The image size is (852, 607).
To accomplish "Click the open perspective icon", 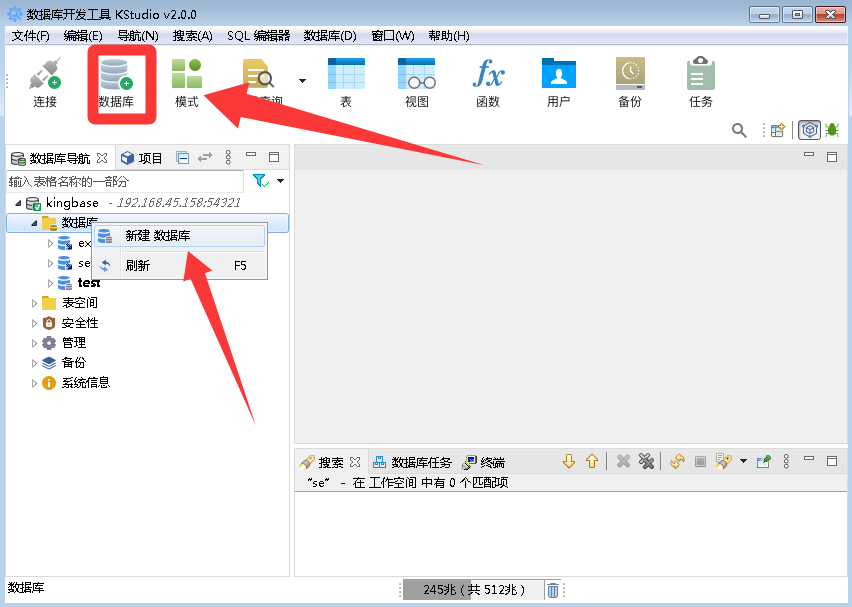I will [x=778, y=130].
